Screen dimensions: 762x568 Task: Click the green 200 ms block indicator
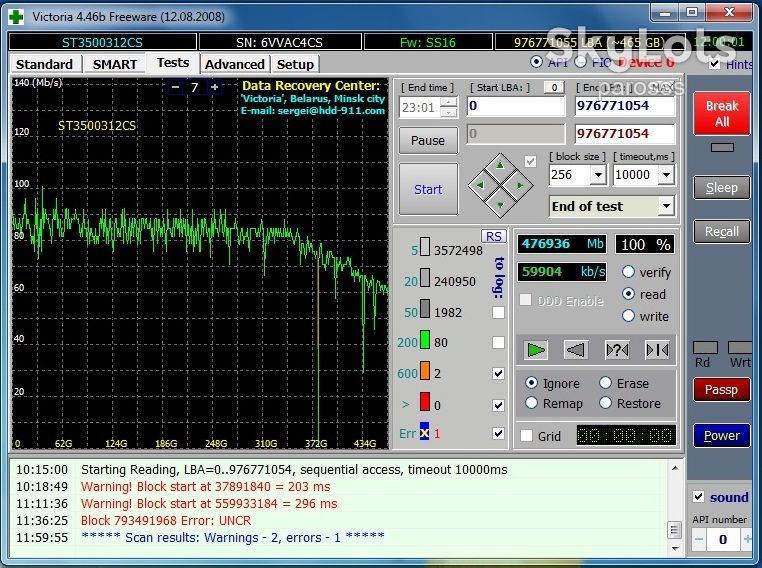[425, 339]
